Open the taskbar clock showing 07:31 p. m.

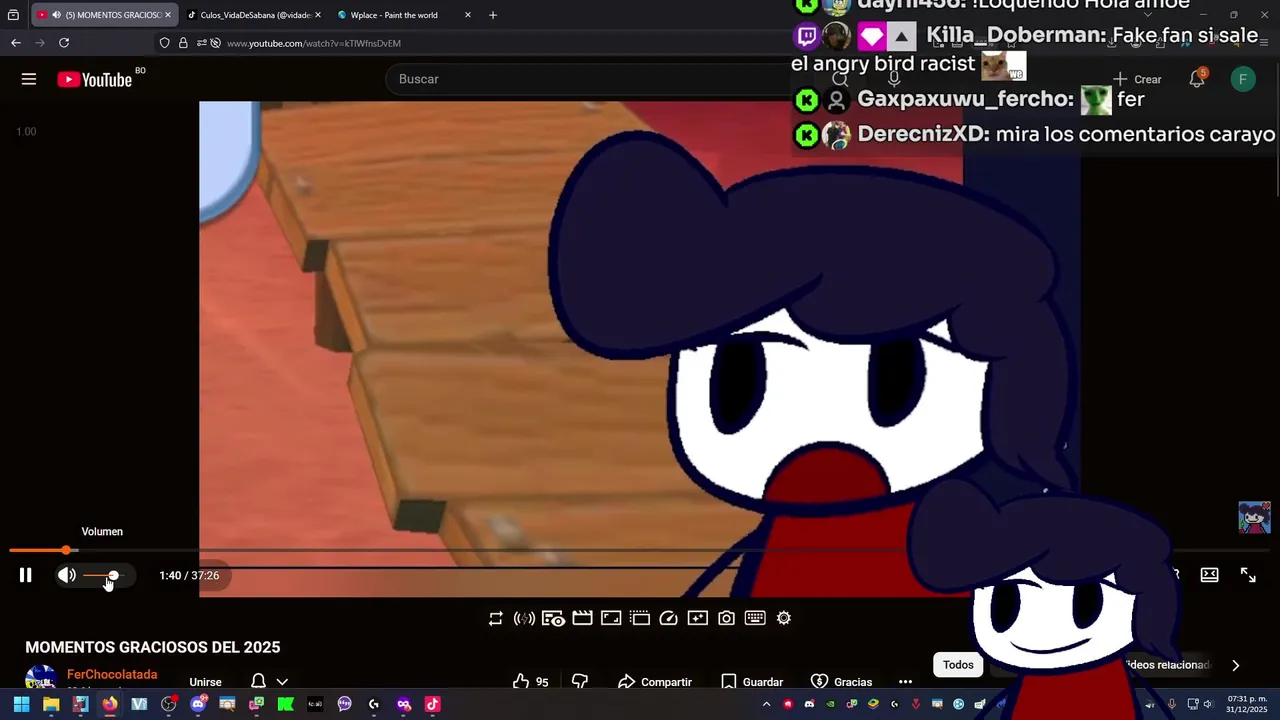1247,704
